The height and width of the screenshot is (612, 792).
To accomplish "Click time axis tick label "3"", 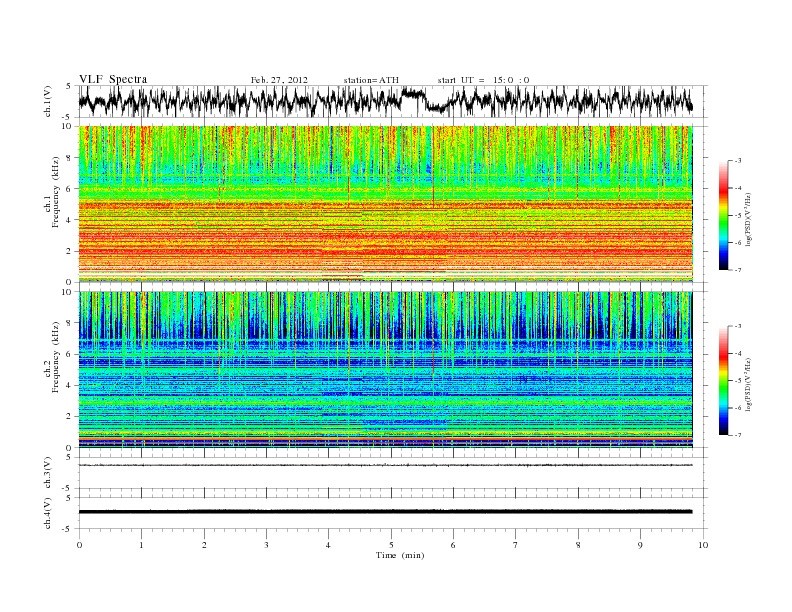I will pos(266,545).
